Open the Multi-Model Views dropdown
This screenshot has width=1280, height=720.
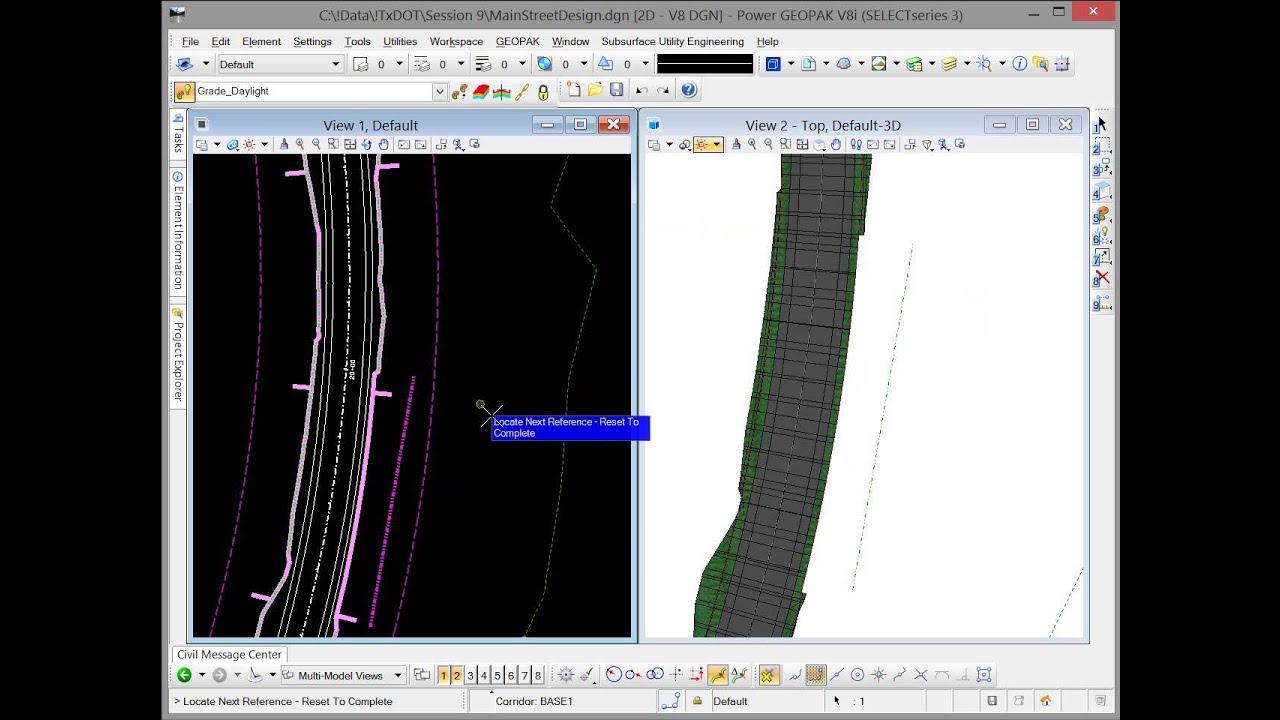coord(397,676)
